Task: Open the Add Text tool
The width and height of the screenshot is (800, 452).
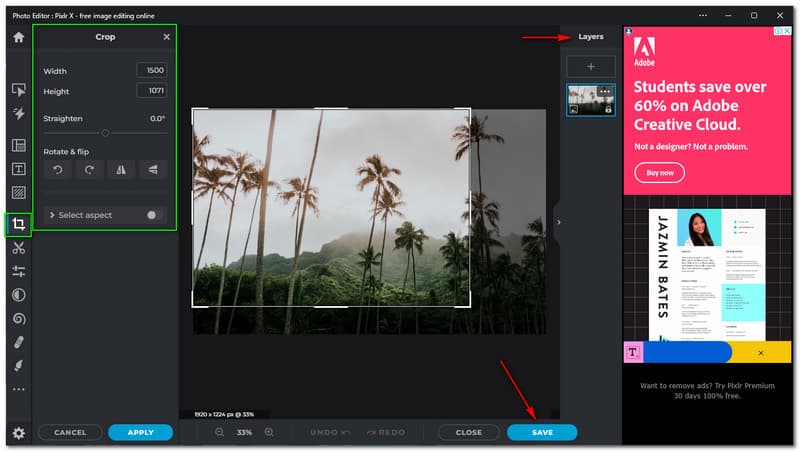Action: click(x=18, y=169)
